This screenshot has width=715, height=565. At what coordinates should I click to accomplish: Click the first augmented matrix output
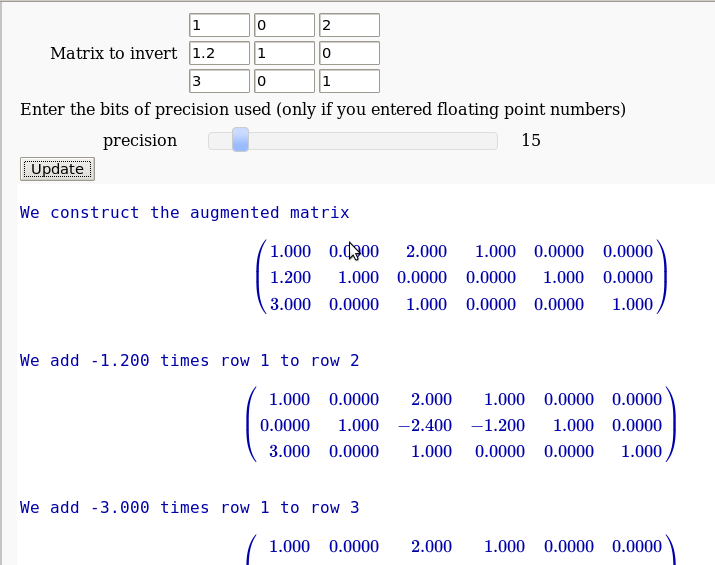coord(461,278)
